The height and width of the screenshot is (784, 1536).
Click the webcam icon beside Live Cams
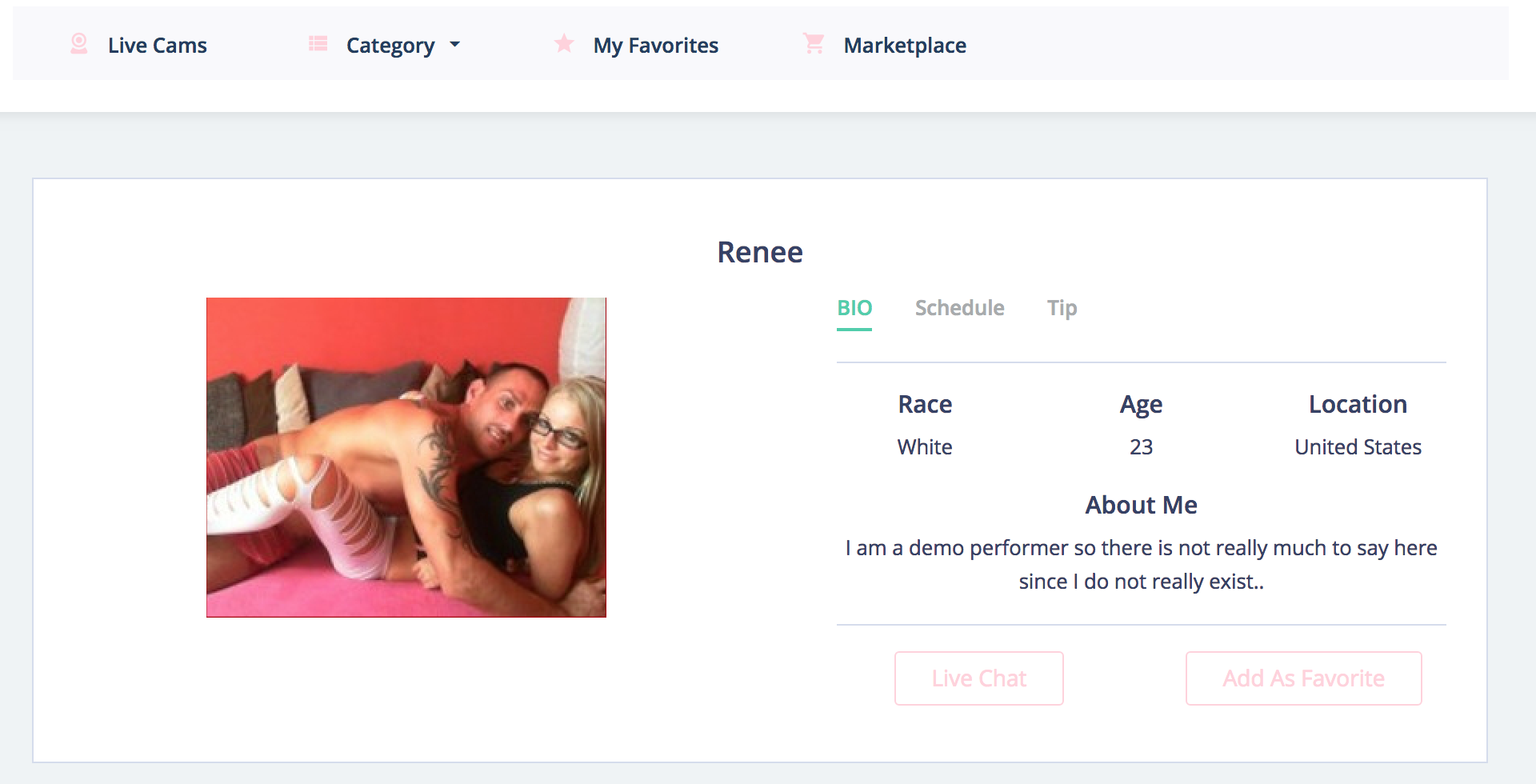[x=78, y=44]
